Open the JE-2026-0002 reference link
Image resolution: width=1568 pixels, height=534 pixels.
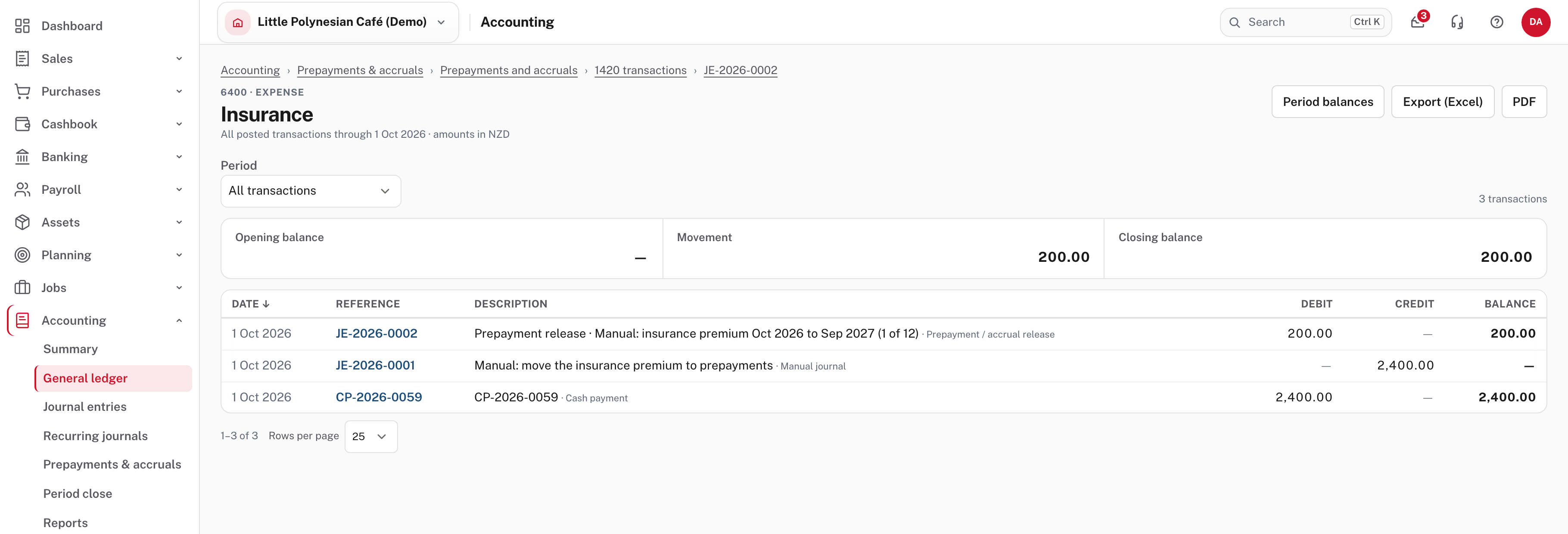click(x=376, y=333)
